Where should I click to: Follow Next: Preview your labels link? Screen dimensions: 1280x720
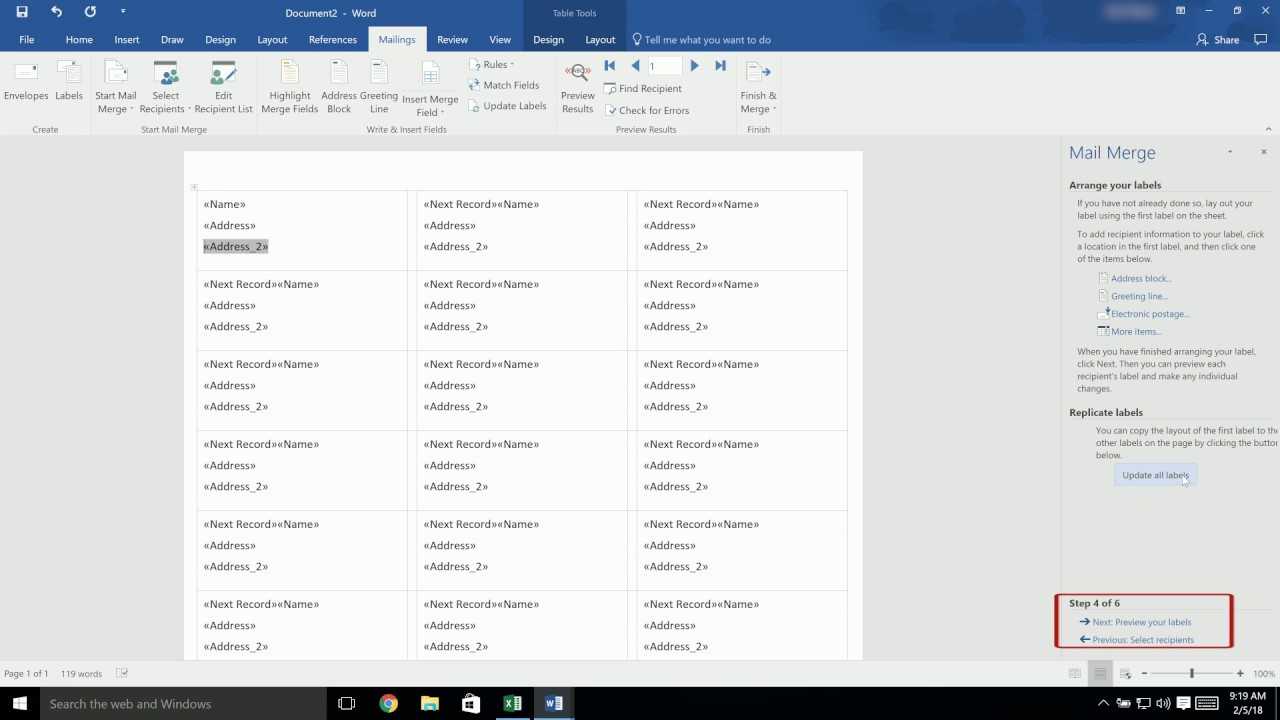[1140, 621]
